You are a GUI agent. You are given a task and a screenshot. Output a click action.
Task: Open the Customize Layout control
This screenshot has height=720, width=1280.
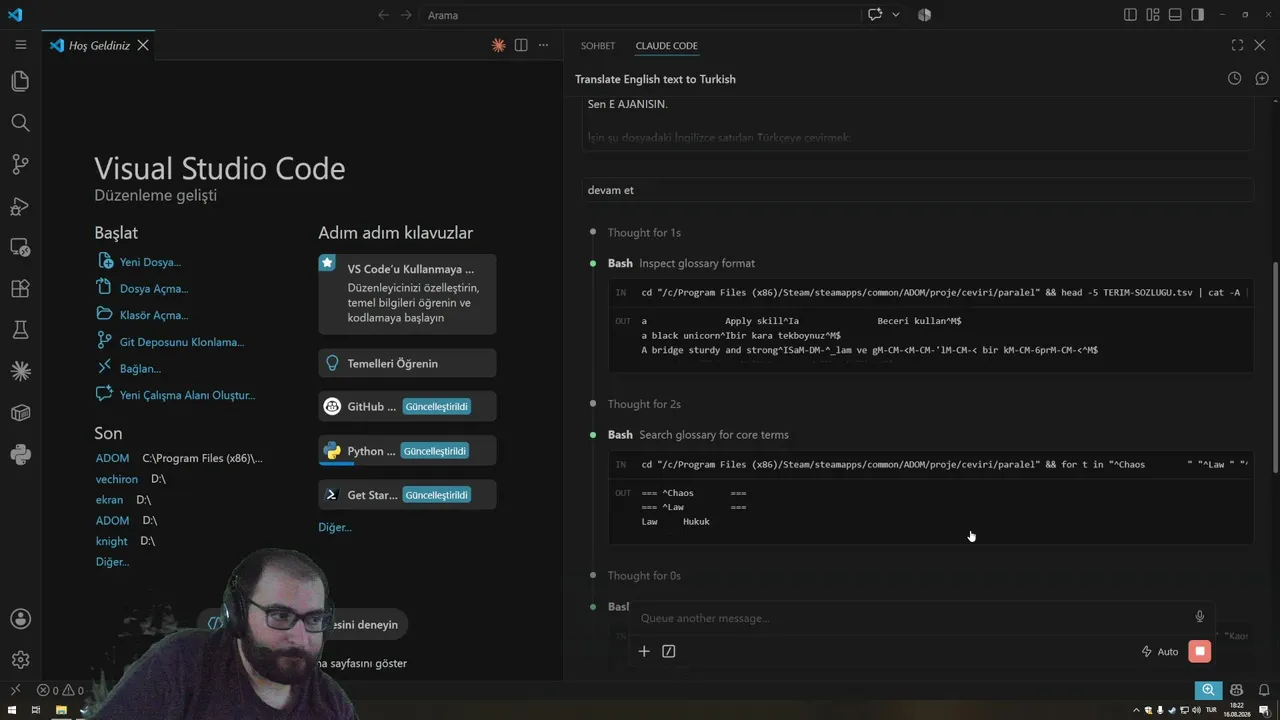1153,15
